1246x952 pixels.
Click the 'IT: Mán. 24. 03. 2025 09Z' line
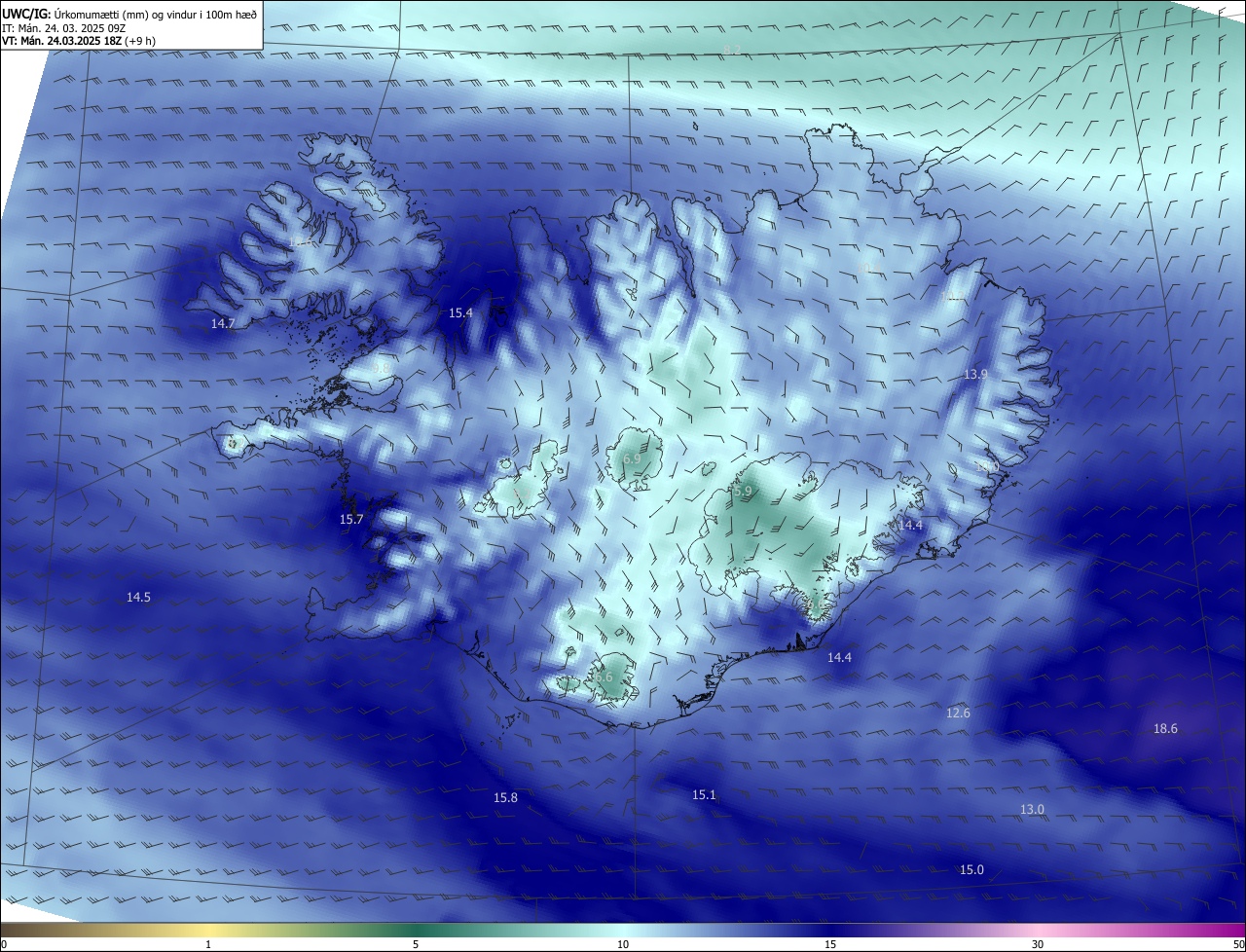point(63,27)
